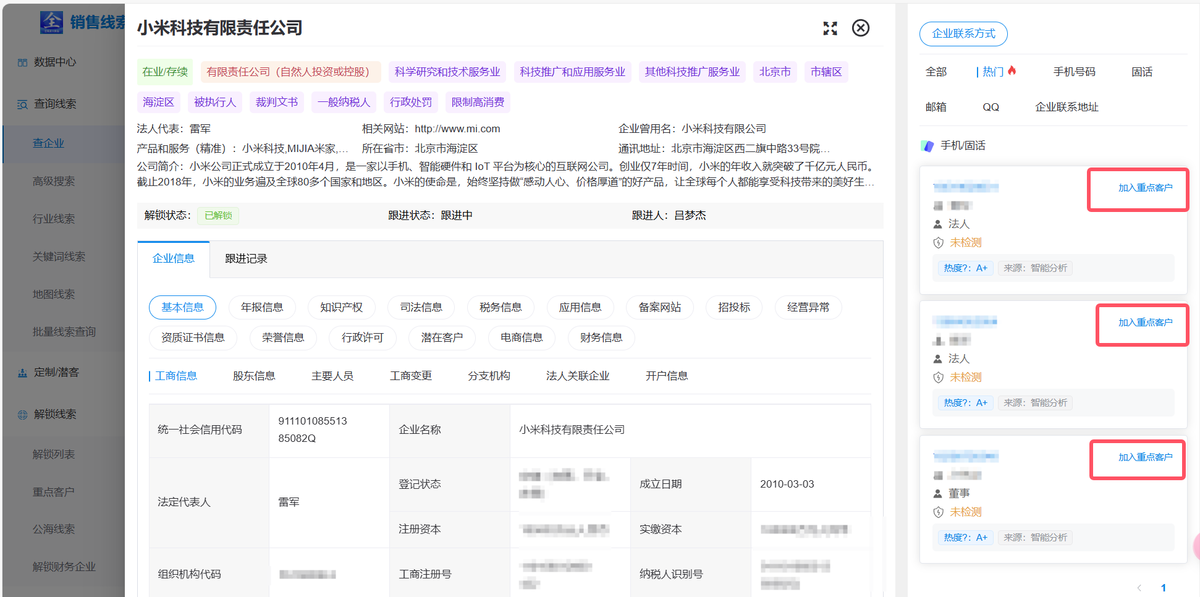Select the 基本信息 pill tab

(x=183, y=308)
